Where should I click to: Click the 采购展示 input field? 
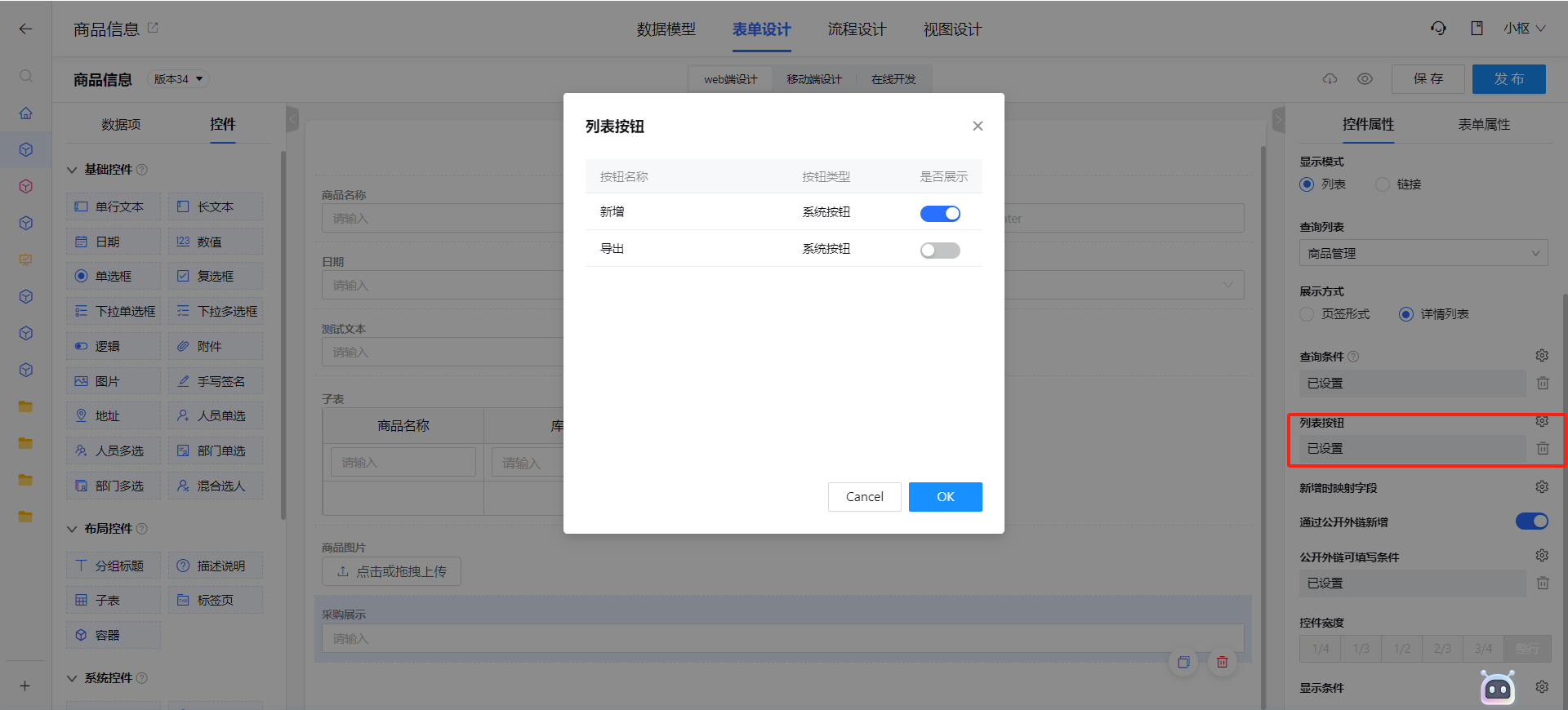pyautogui.click(x=782, y=638)
